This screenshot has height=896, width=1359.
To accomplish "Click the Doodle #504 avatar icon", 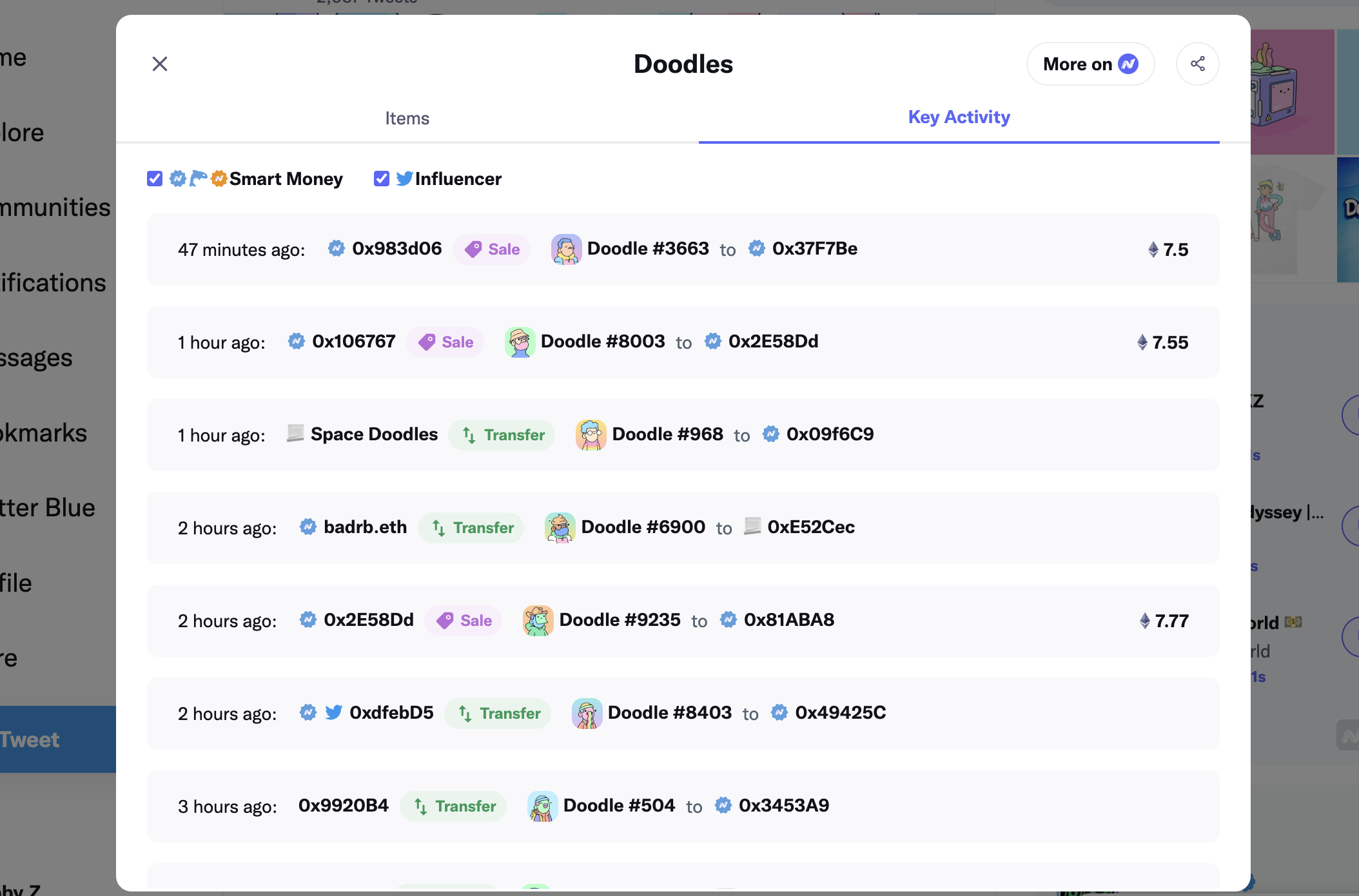I will [x=542, y=806].
